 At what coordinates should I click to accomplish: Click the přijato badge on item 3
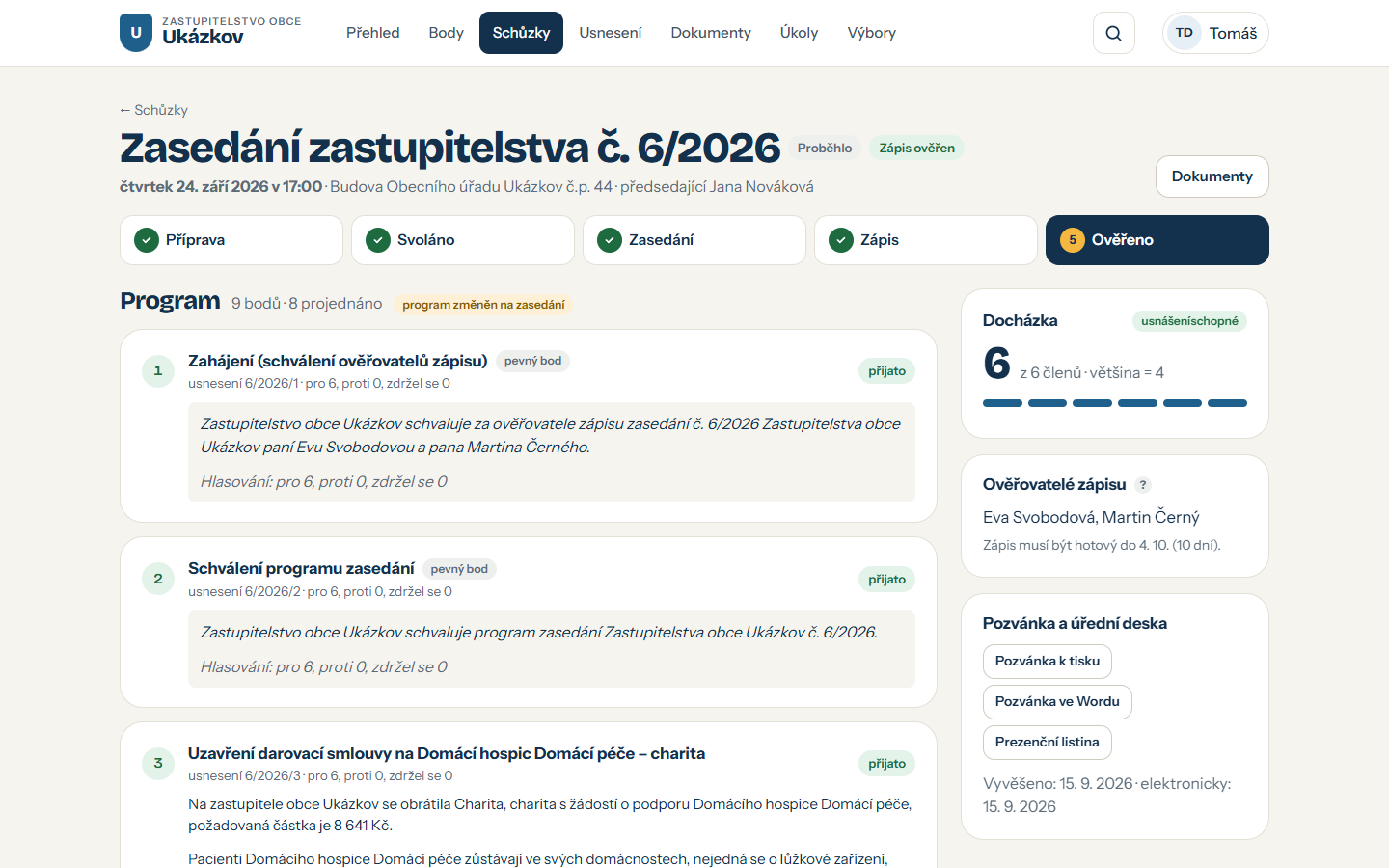886,764
